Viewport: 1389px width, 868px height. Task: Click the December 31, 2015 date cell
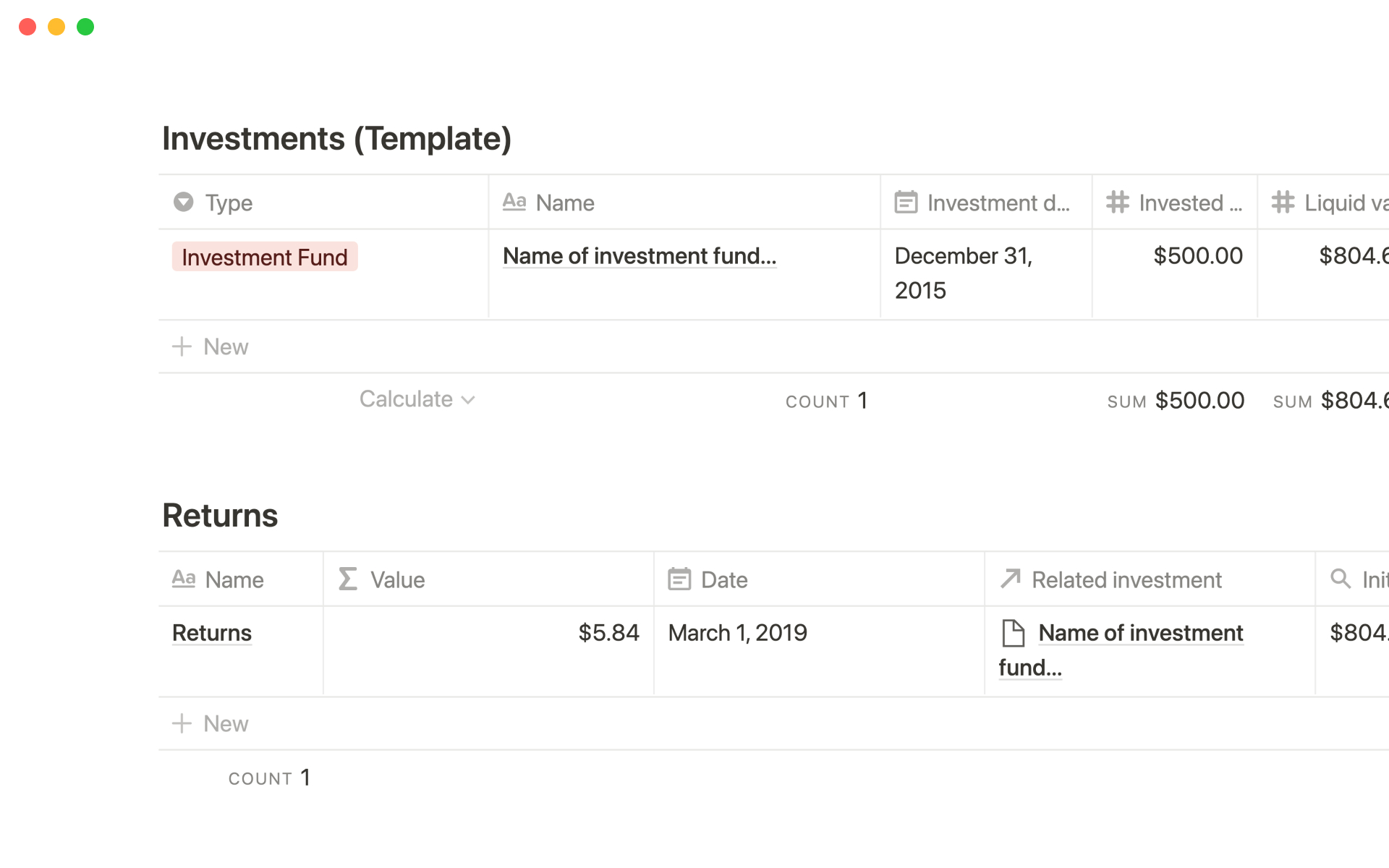click(962, 273)
